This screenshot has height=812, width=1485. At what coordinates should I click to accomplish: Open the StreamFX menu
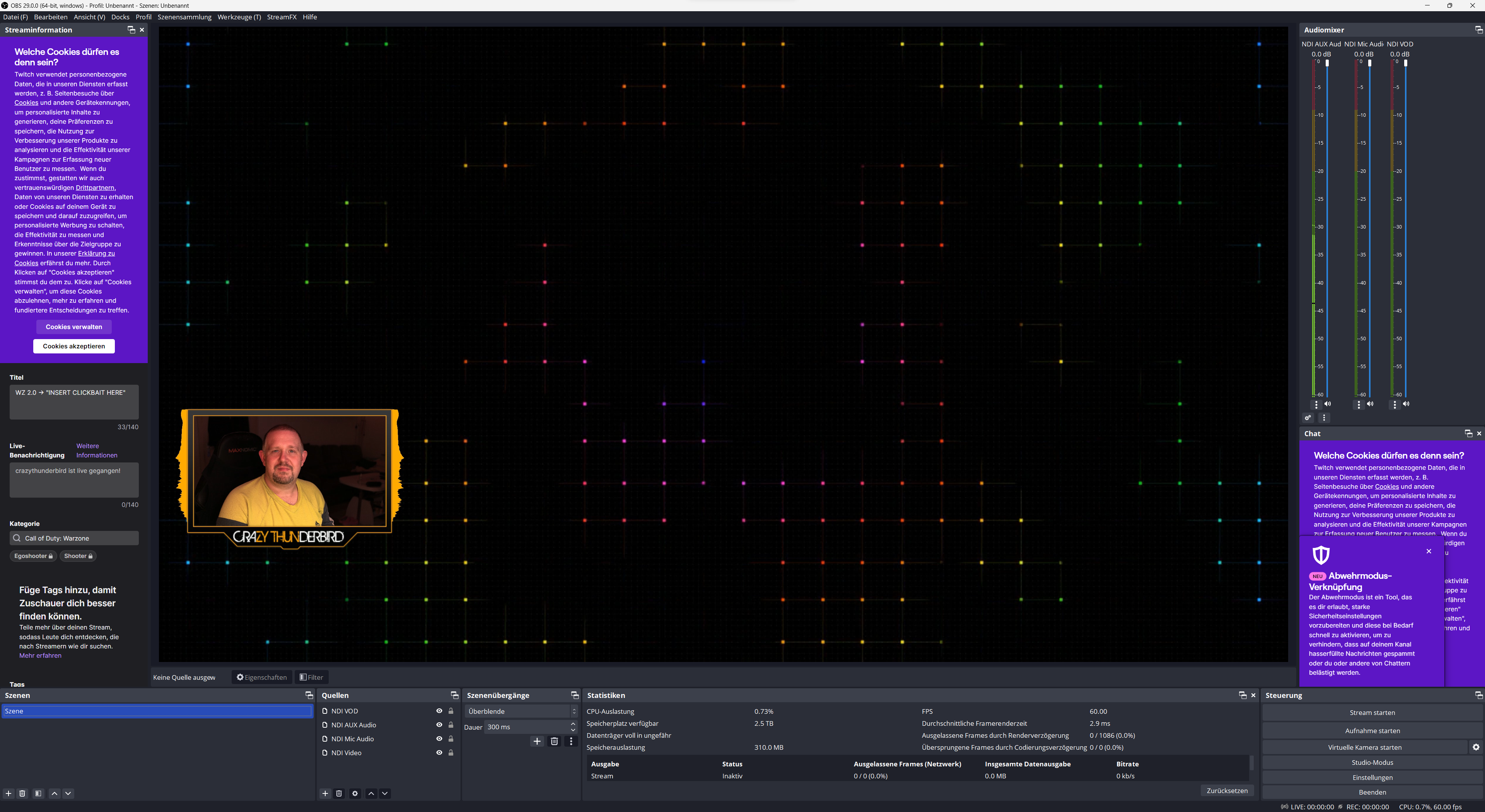281,17
